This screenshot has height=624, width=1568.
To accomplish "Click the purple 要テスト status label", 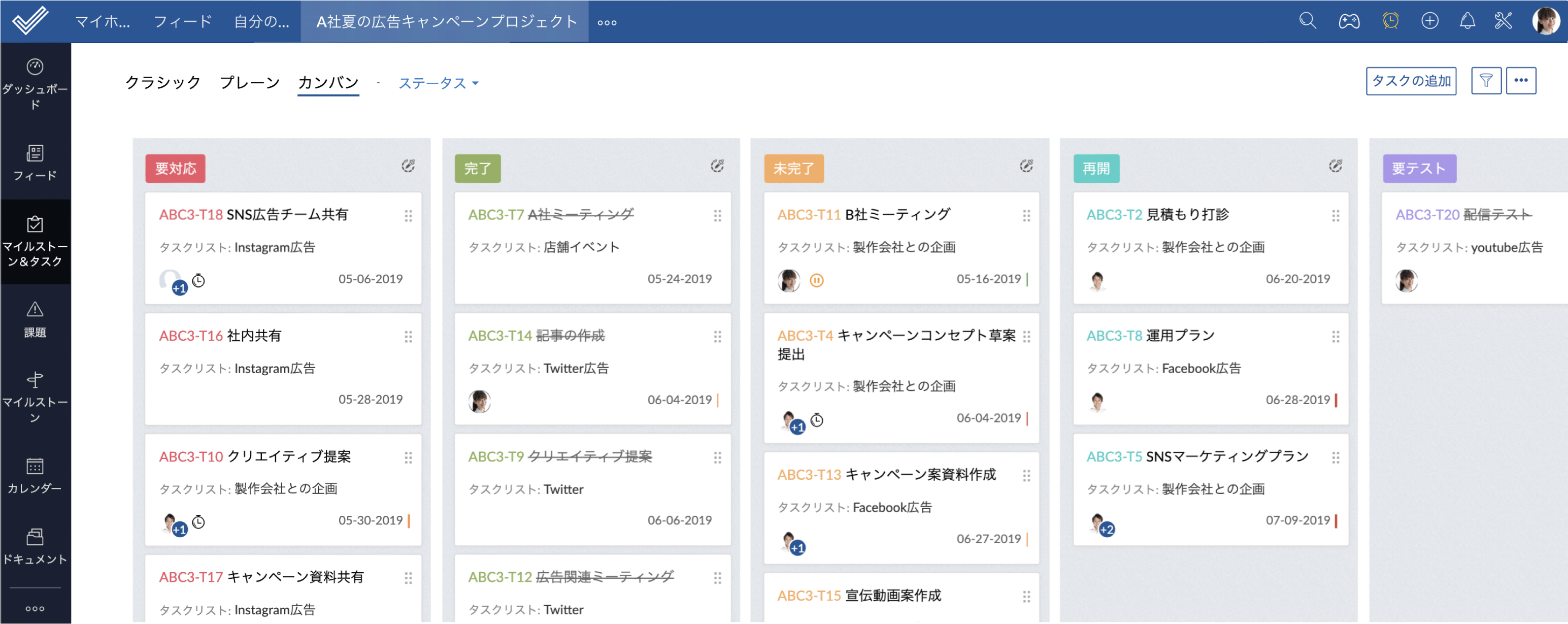I will tap(1419, 169).
